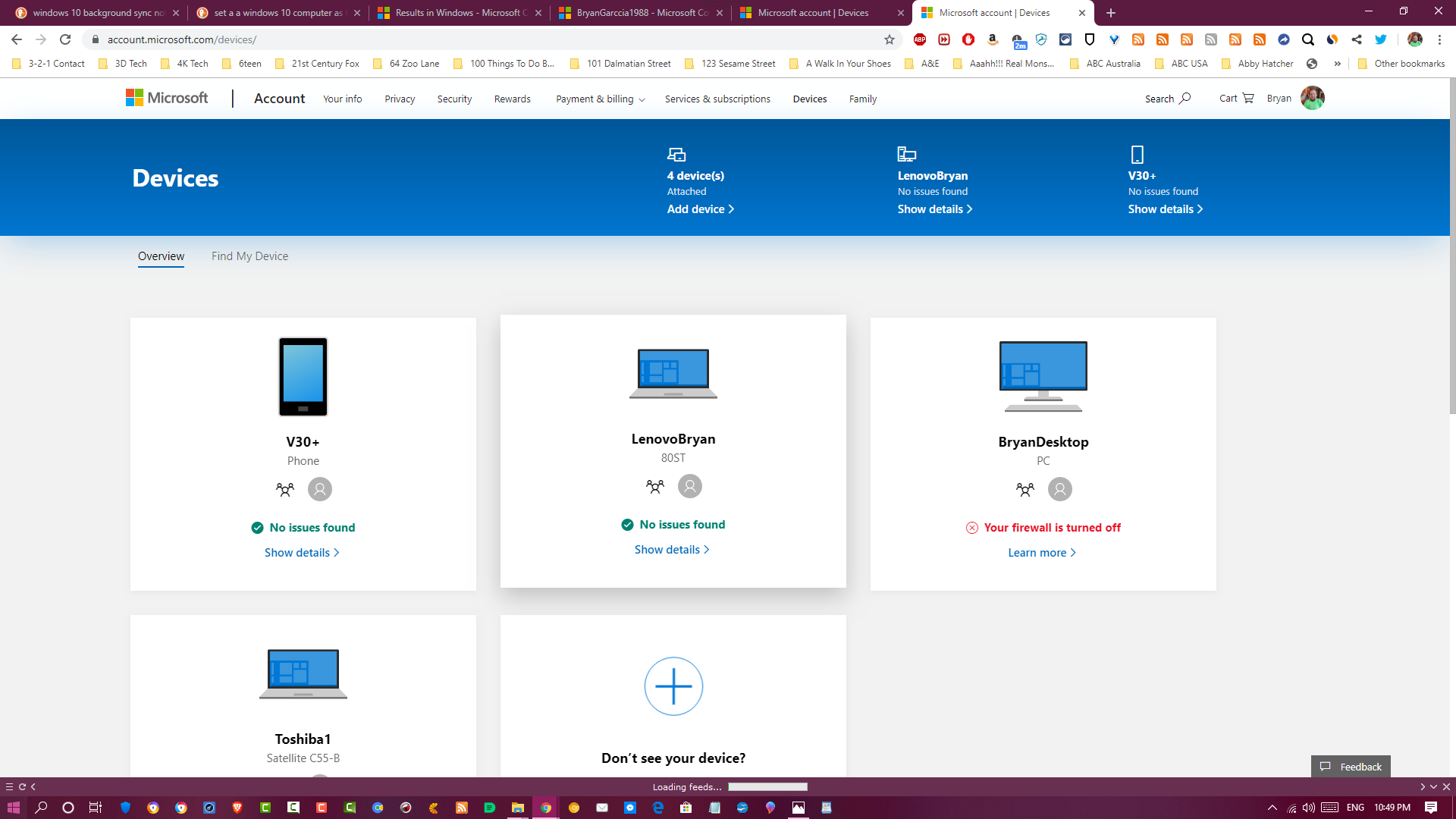Click the V30+ phone image card

(x=303, y=377)
